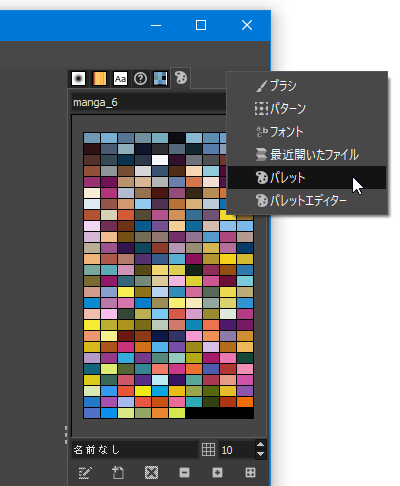Select パレットエディター in the menu
The image size is (400, 486).
[x=307, y=201]
